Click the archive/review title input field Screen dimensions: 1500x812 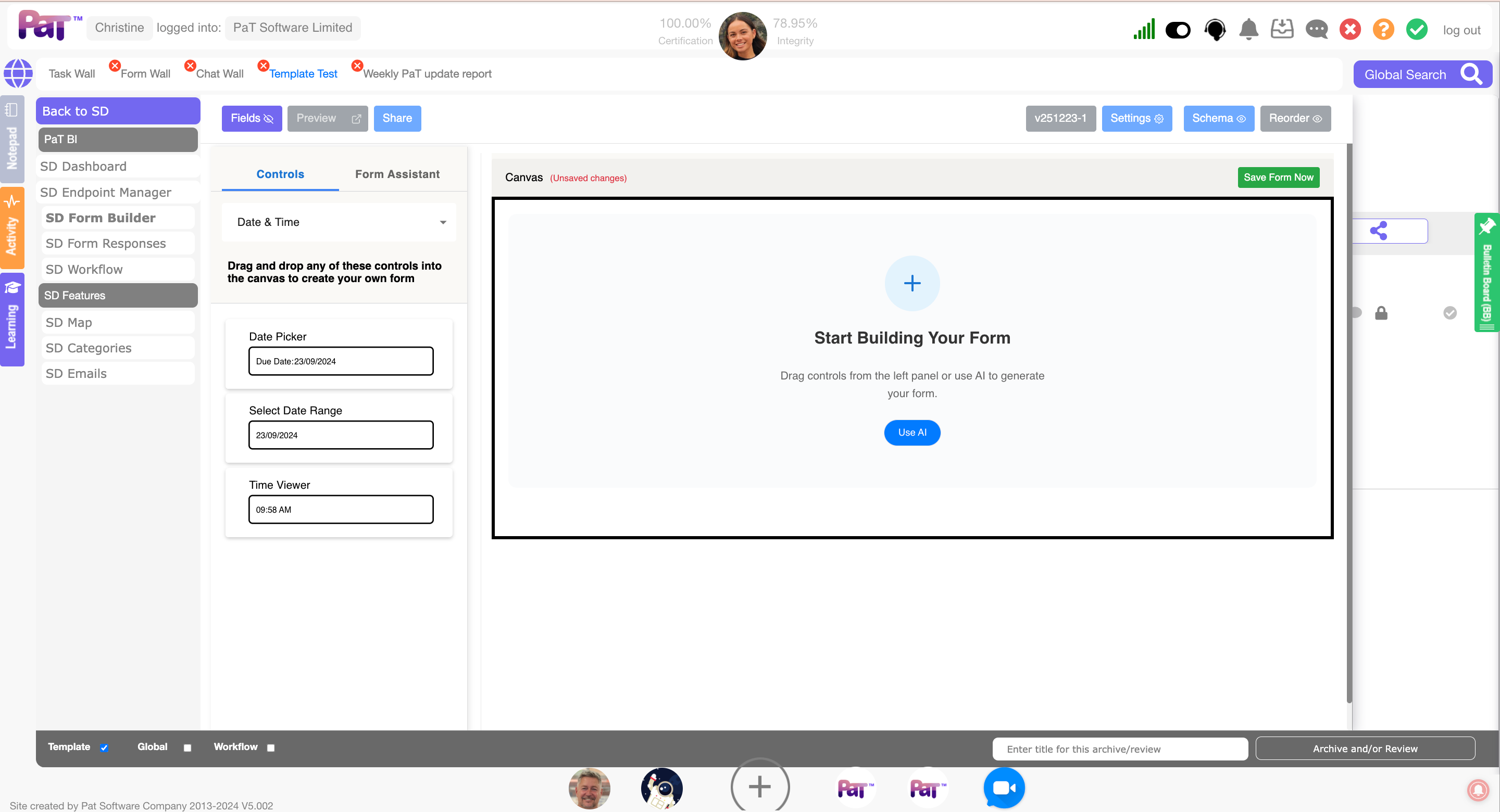coord(1119,748)
